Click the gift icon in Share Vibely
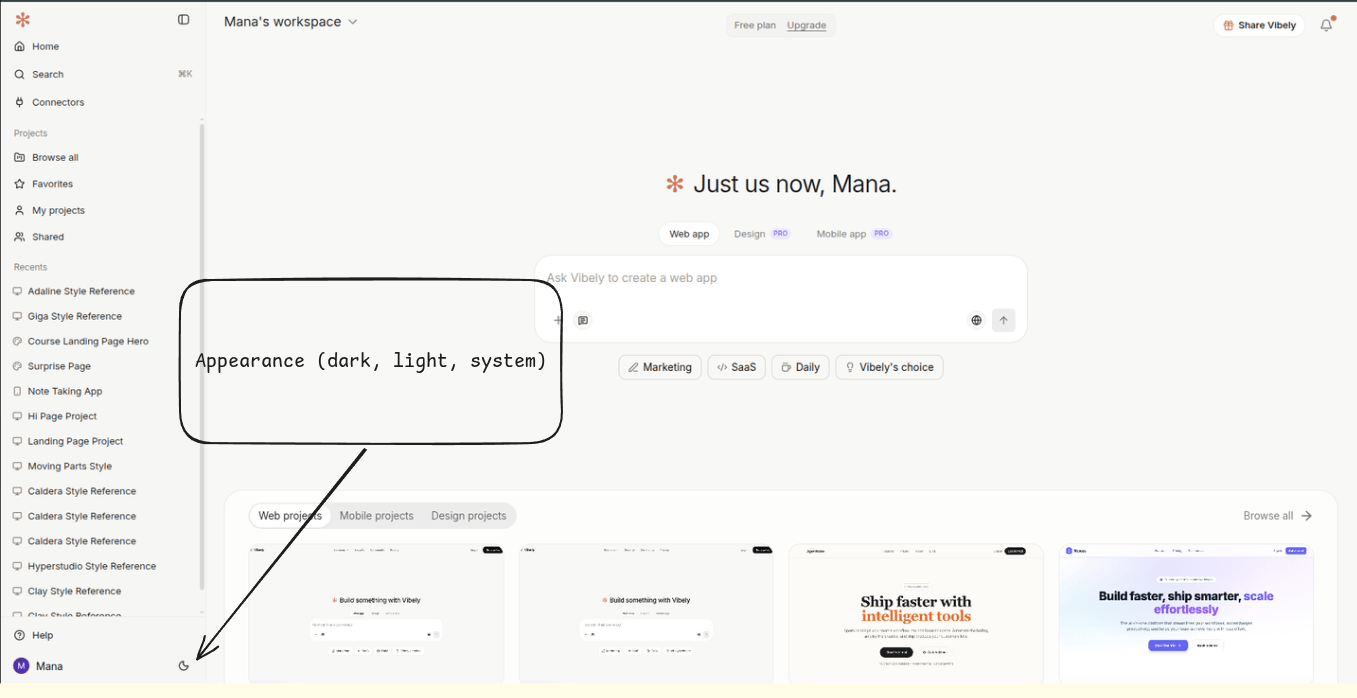 1229,26
